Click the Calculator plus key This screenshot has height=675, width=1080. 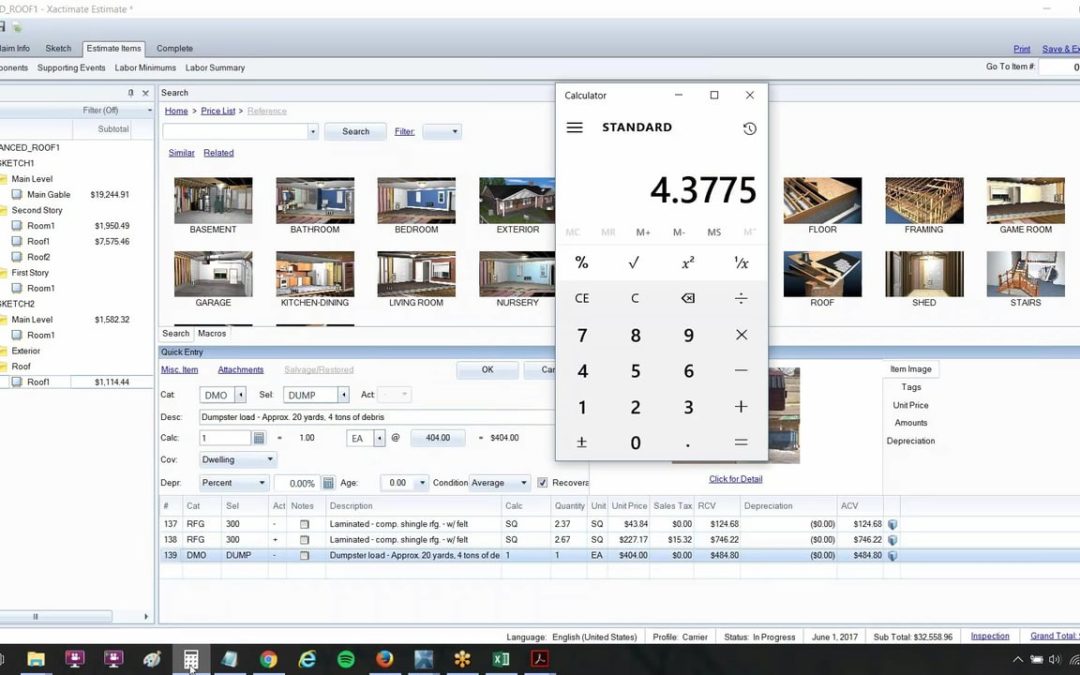click(x=740, y=406)
